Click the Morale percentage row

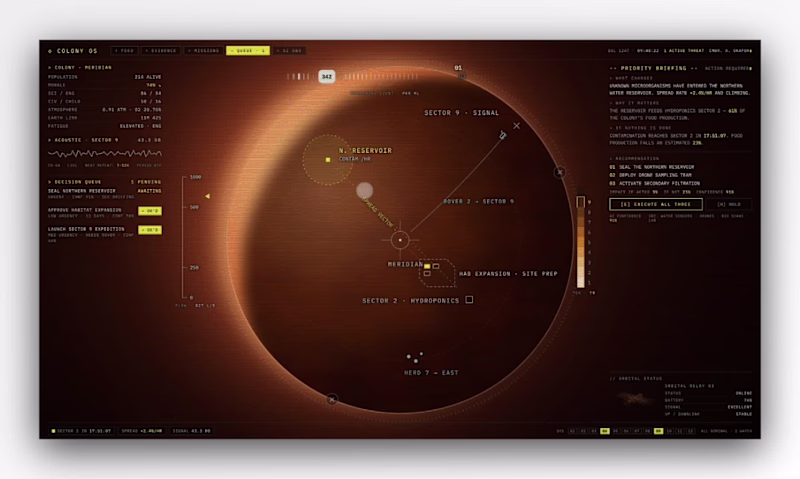105,85
